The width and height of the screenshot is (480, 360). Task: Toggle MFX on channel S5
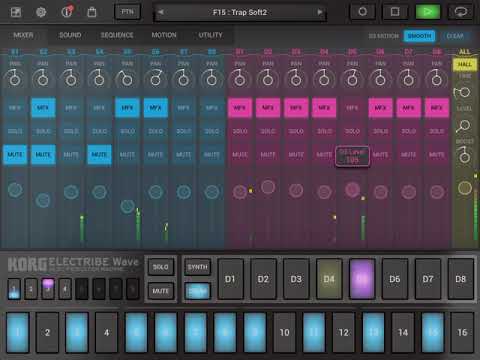pos(127,108)
